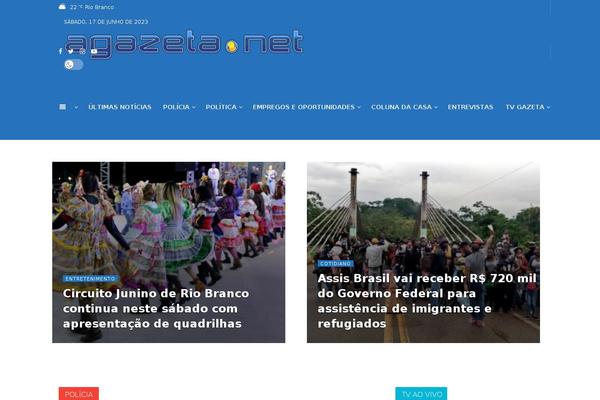The width and height of the screenshot is (600, 400).
Task: Click the date Sábado, 17 de junho de 2023
Action: (x=106, y=22)
